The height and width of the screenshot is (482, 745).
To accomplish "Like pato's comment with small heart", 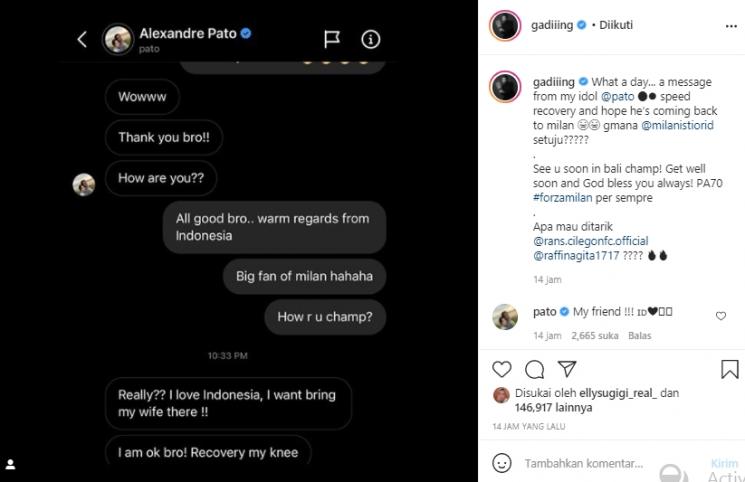I will (x=721, y=316).
